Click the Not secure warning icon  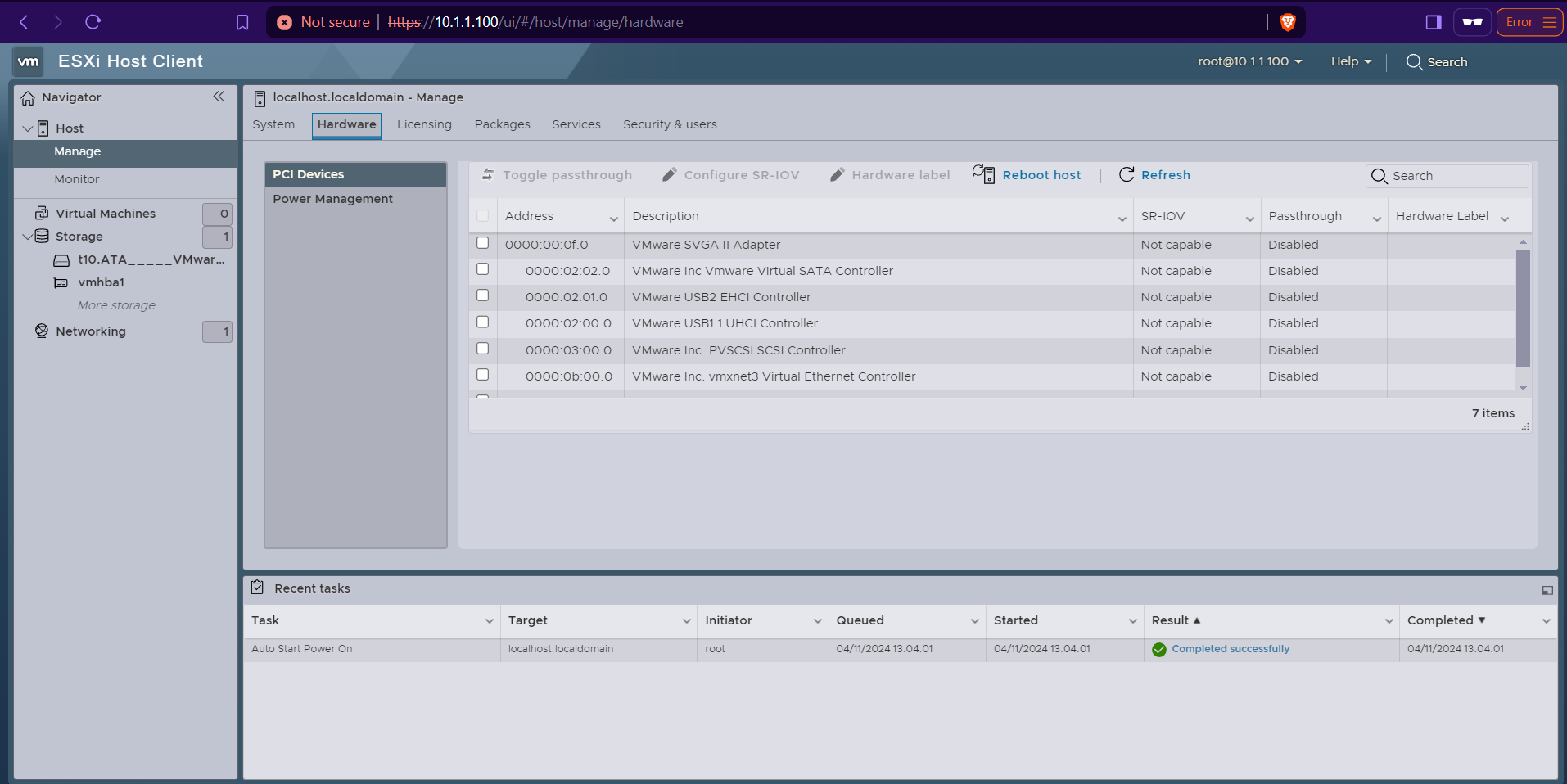click(x=284, y=22)
